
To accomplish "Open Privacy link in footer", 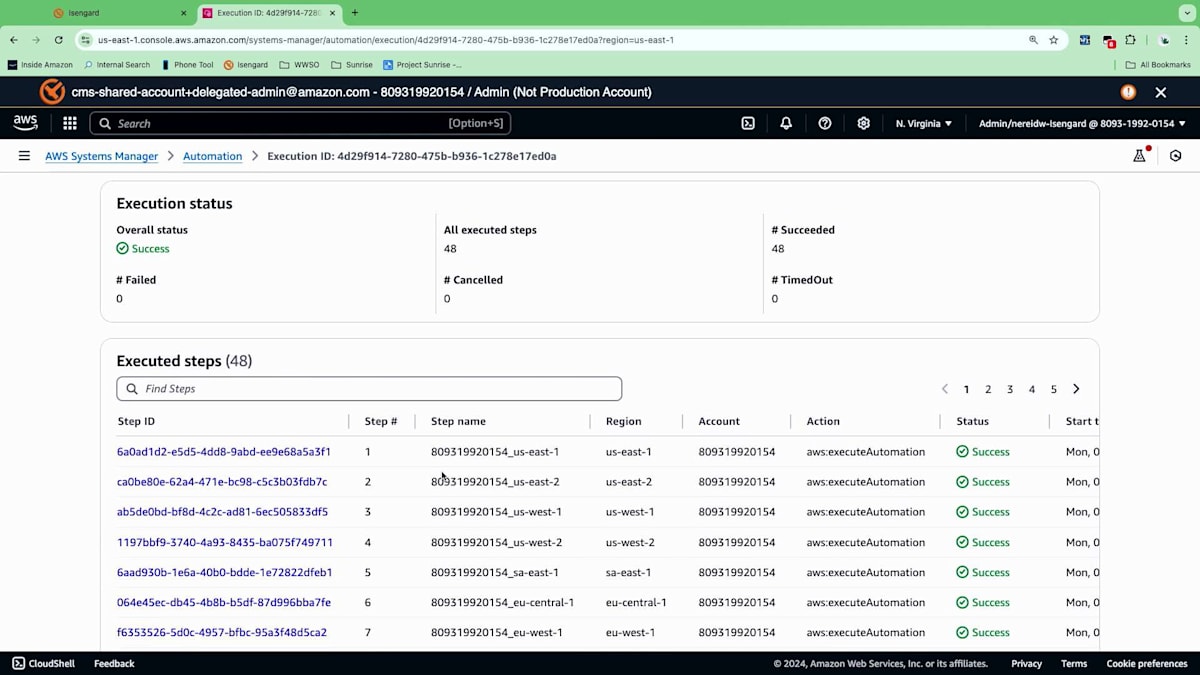I will click(1026, 663).
